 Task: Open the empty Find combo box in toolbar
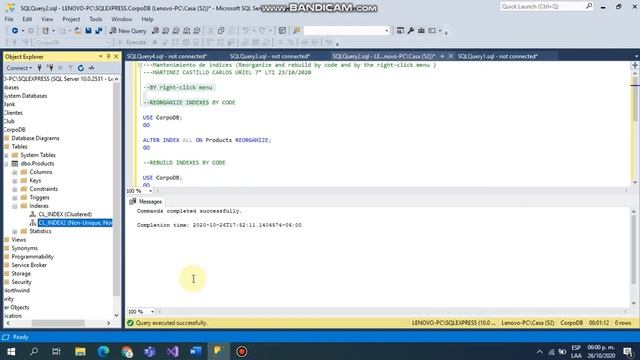pyautogui.click(x=347, y=31)
